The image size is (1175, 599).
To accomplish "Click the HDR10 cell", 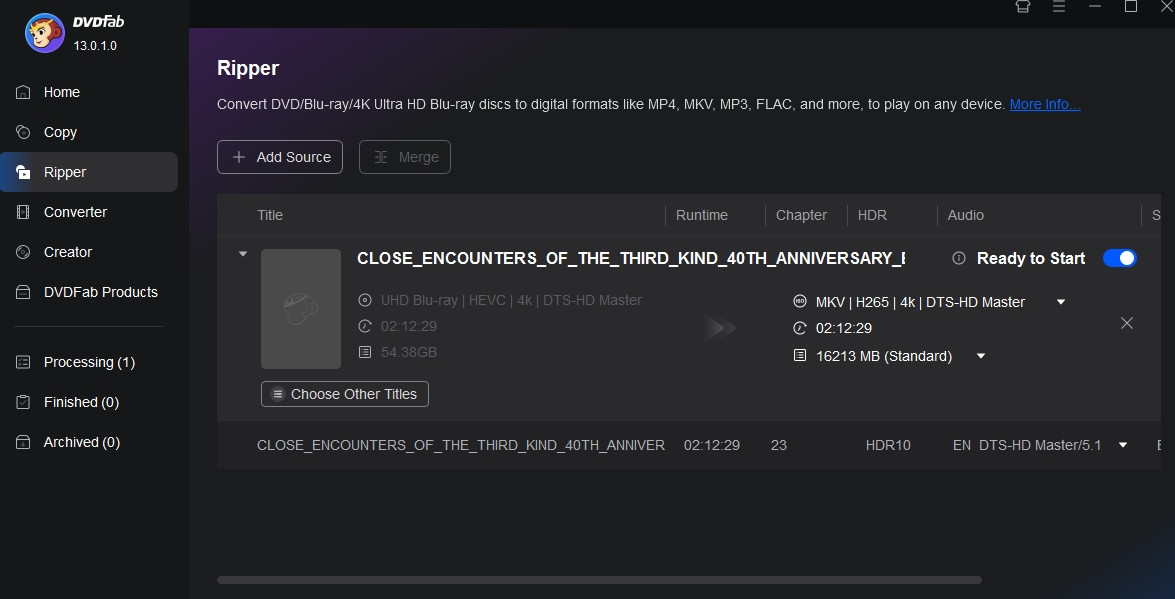I will click(888, 445).
